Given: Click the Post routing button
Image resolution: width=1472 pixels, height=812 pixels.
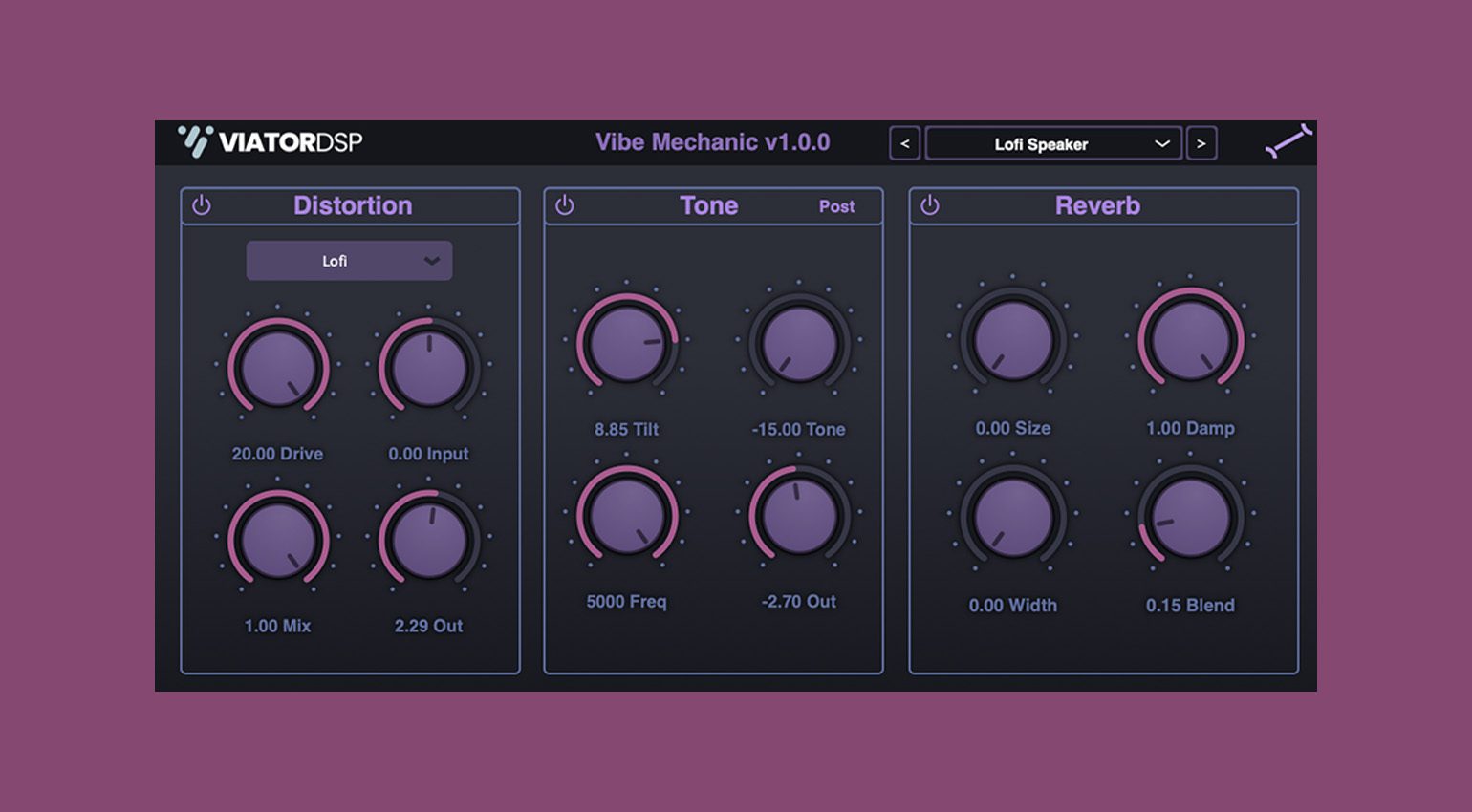Looking at the screenshot, I should pos(836,206).
